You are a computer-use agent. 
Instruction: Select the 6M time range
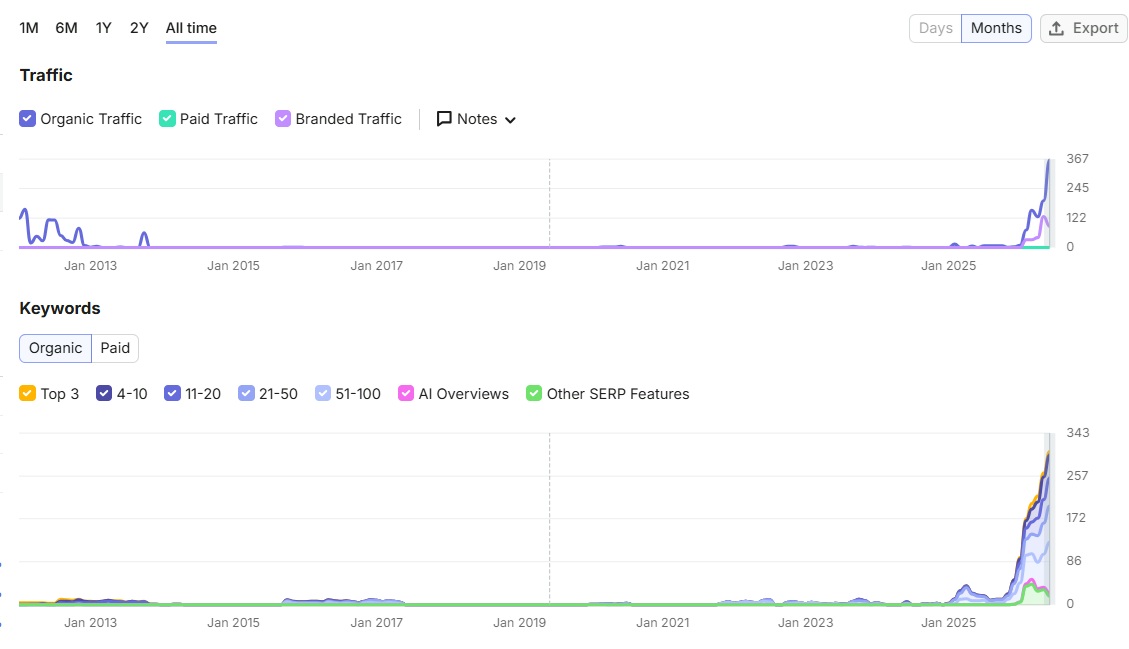[66, 28]
